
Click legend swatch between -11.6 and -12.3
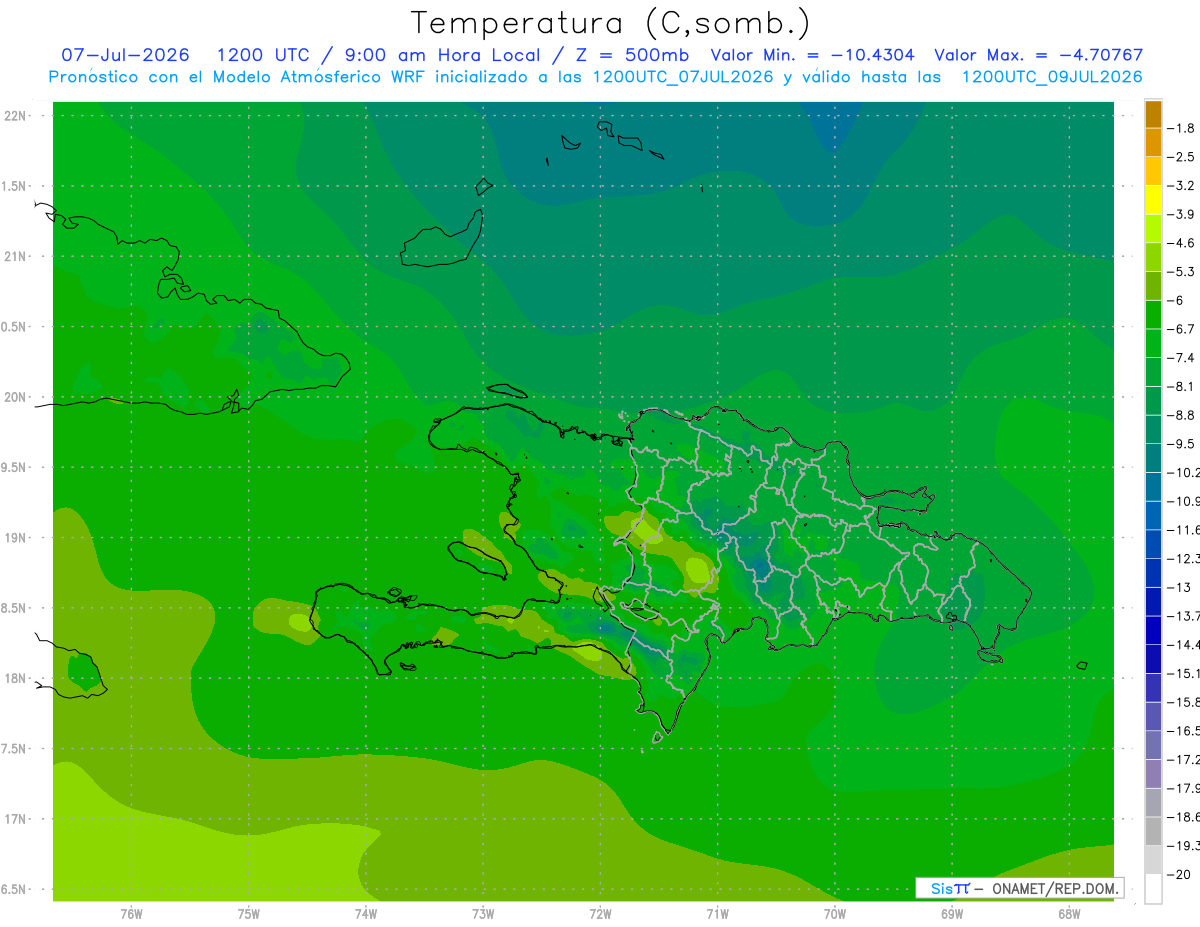coord(1153,544)
